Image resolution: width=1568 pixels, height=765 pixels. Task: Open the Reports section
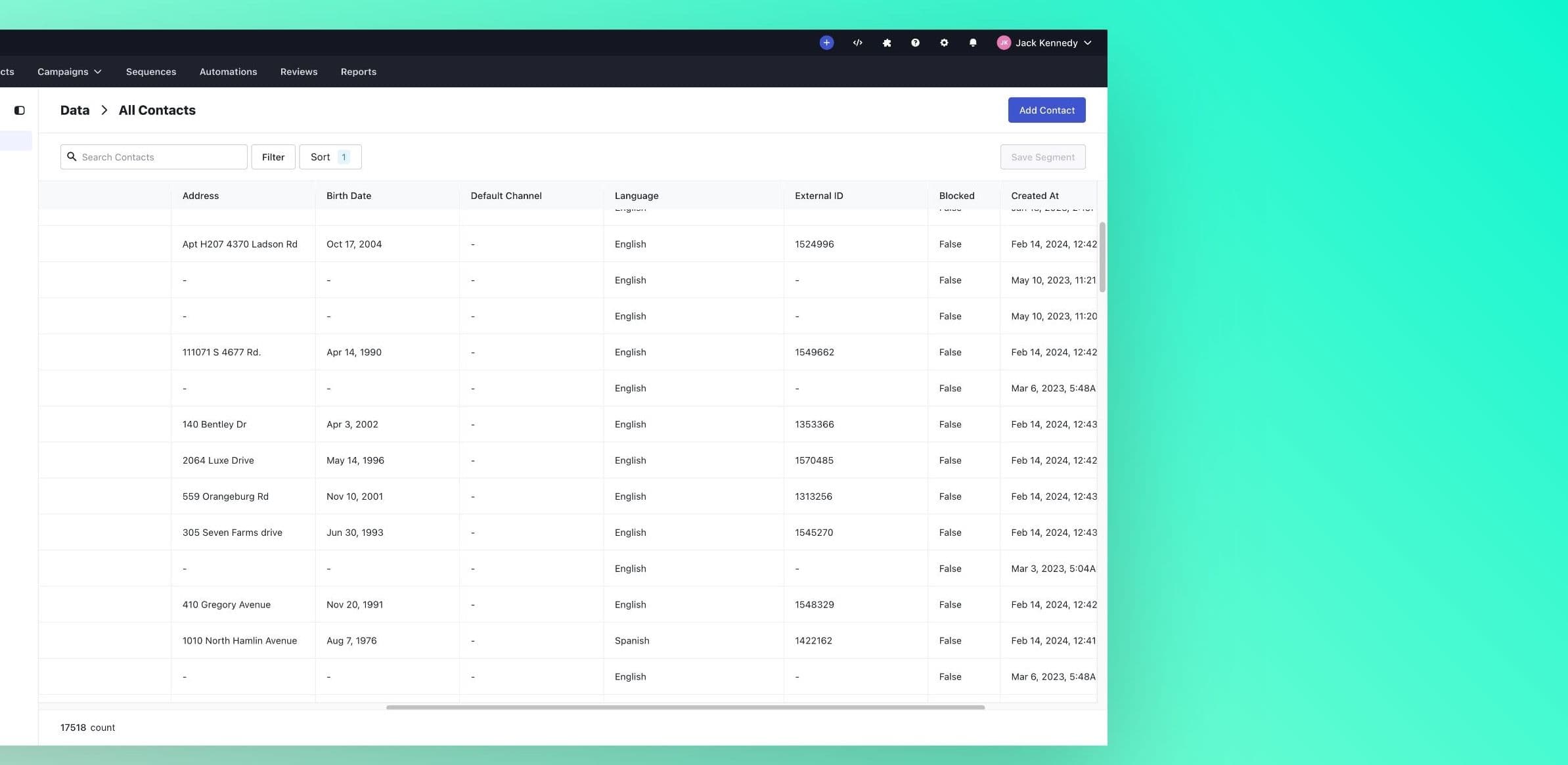point(358,72)
